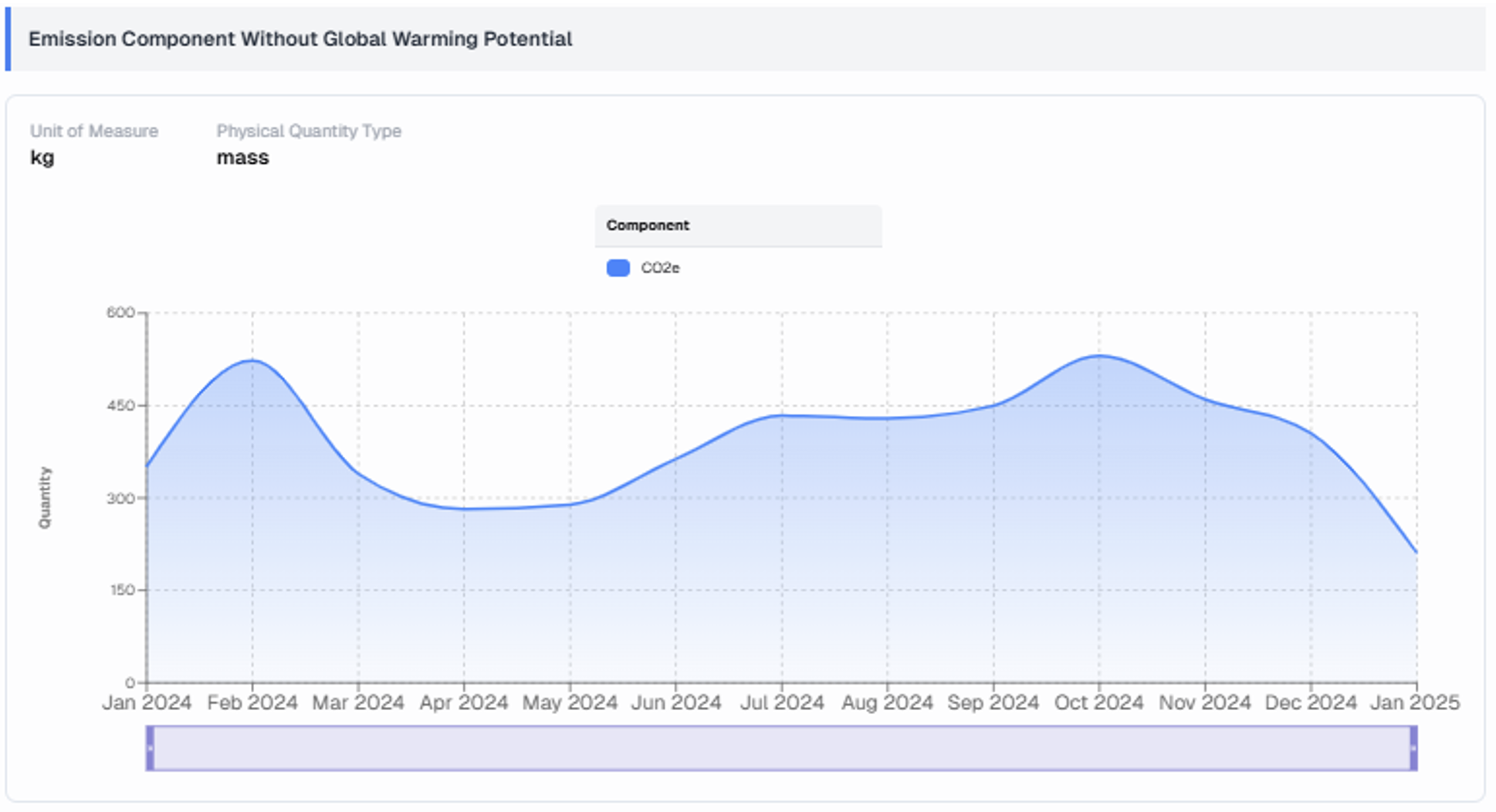Image resolution: width=1496 pixels, height=812 pixels.
Task: Grab the left handle of range slider
Action: pyautogui.click(x=151, y=747)
